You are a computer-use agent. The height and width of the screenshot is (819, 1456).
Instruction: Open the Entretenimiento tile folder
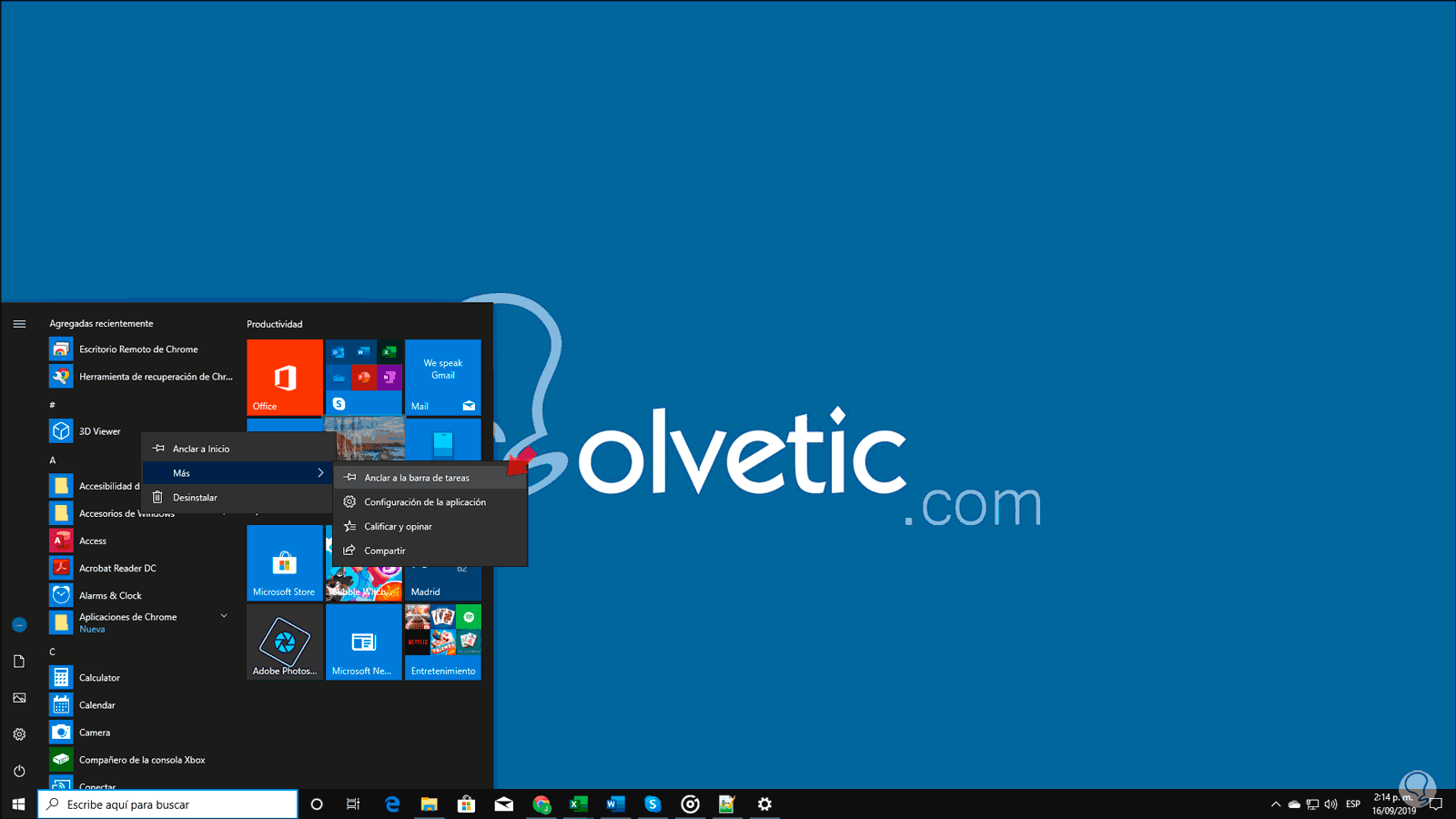tap(443, 642)
